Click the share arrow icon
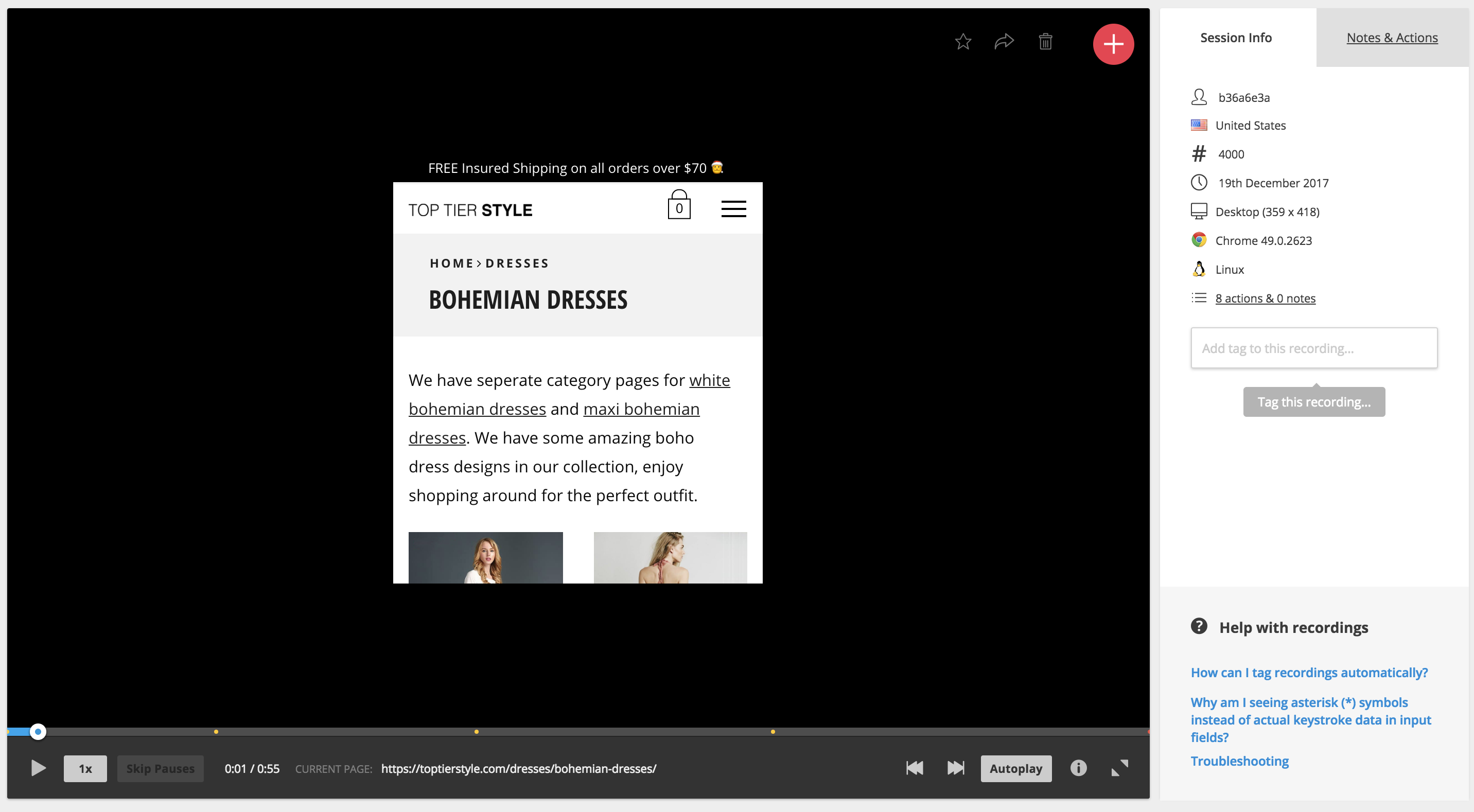This screenshot has height=812, width=1474. [x=1004, y=41]
